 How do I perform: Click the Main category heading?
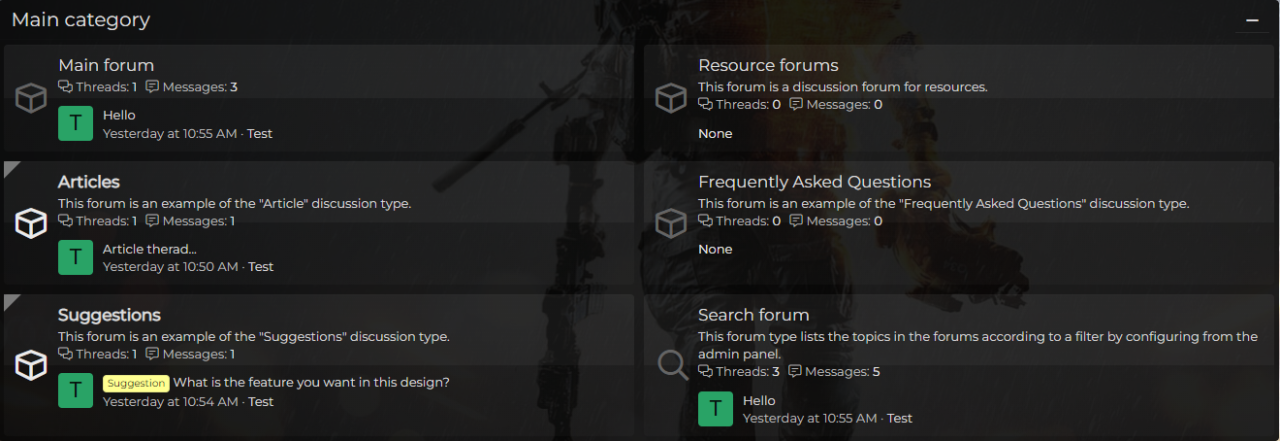coord(81,20)
